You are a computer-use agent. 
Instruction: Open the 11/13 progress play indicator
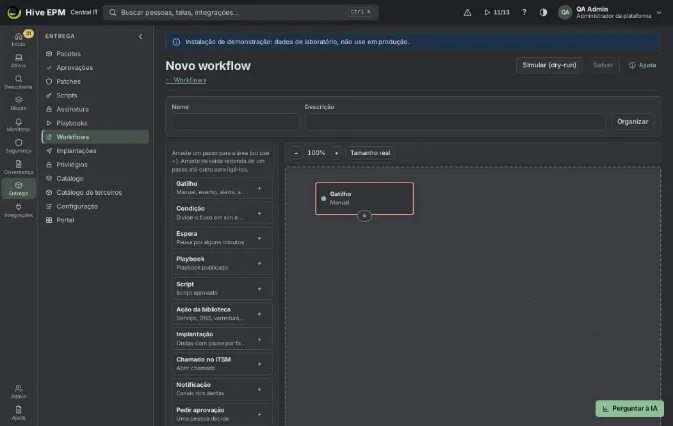[x=497, y=12]
